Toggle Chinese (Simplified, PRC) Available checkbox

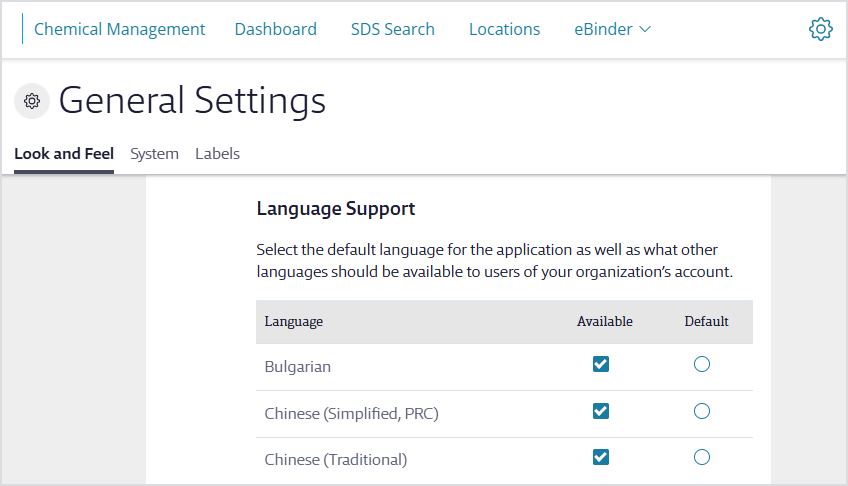(x=601, y=411)
